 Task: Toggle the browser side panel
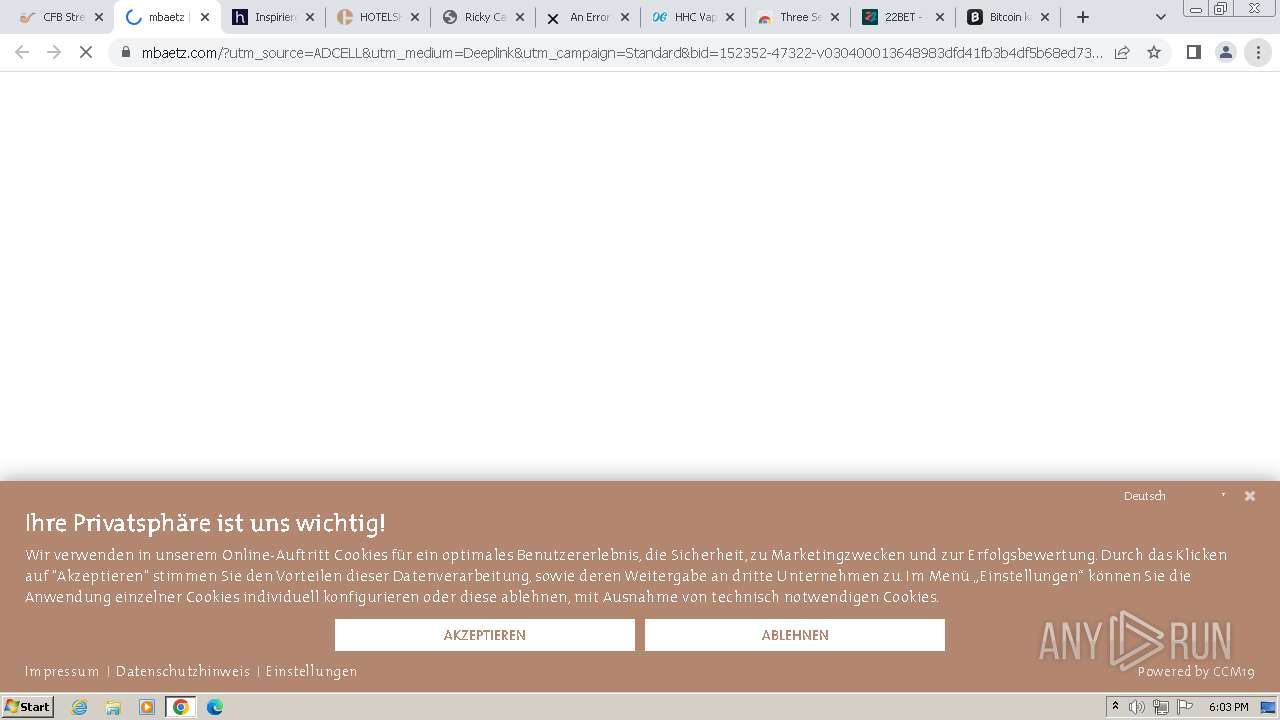click(x=1193, y=52)
